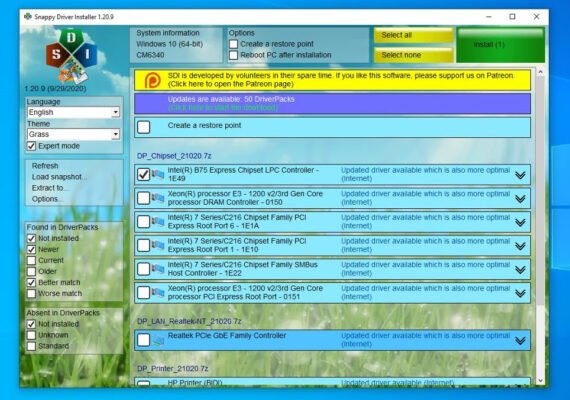Expand PCI Express Root Port 1 details
This screenshot has height=400, width=570.
520,246
